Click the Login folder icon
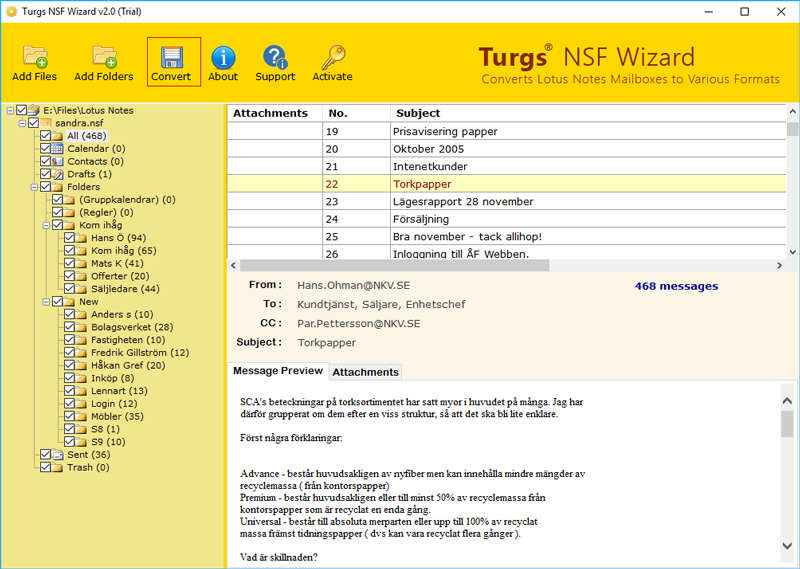 click(x=82, y=404)
